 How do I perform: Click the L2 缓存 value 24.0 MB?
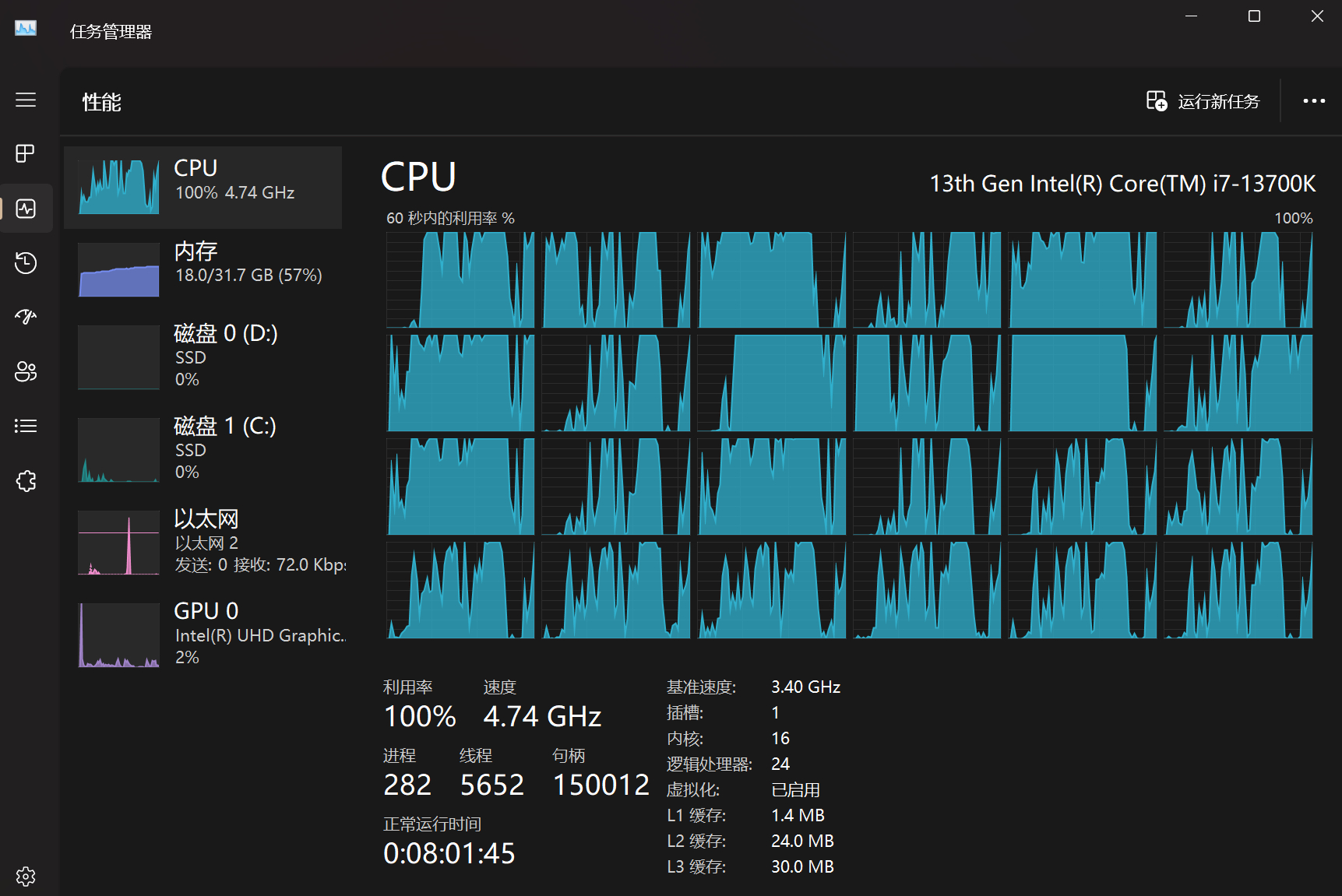[x=802, y=841]
